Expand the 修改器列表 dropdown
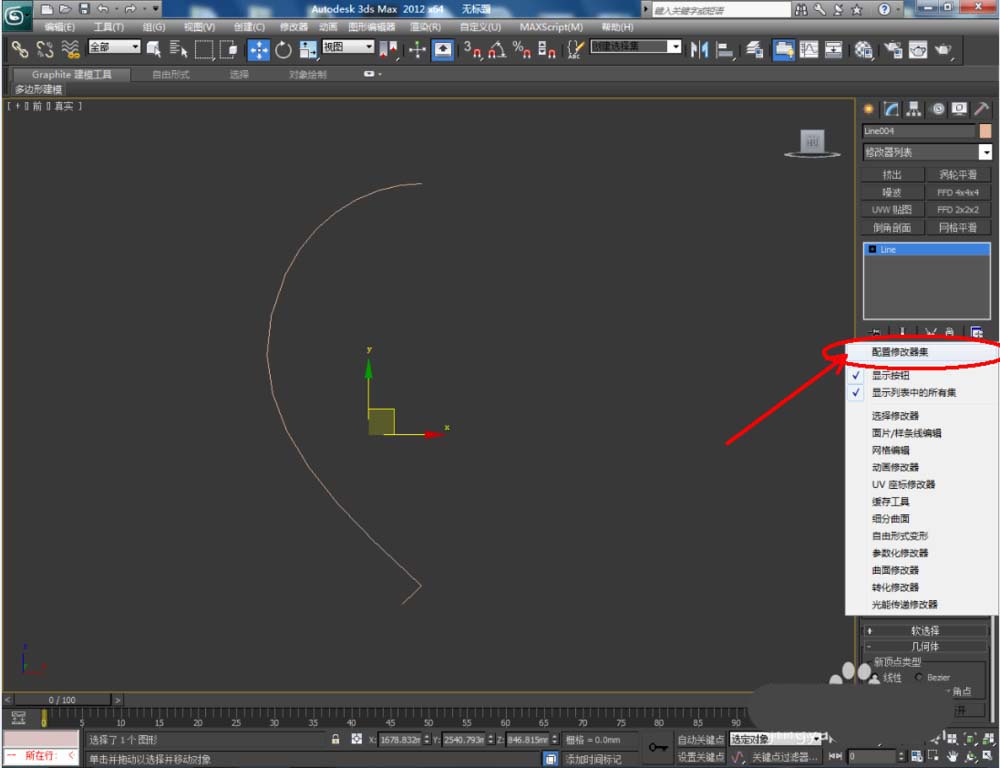The width and height of the screenshot is (1000, 768). (985, 152)
